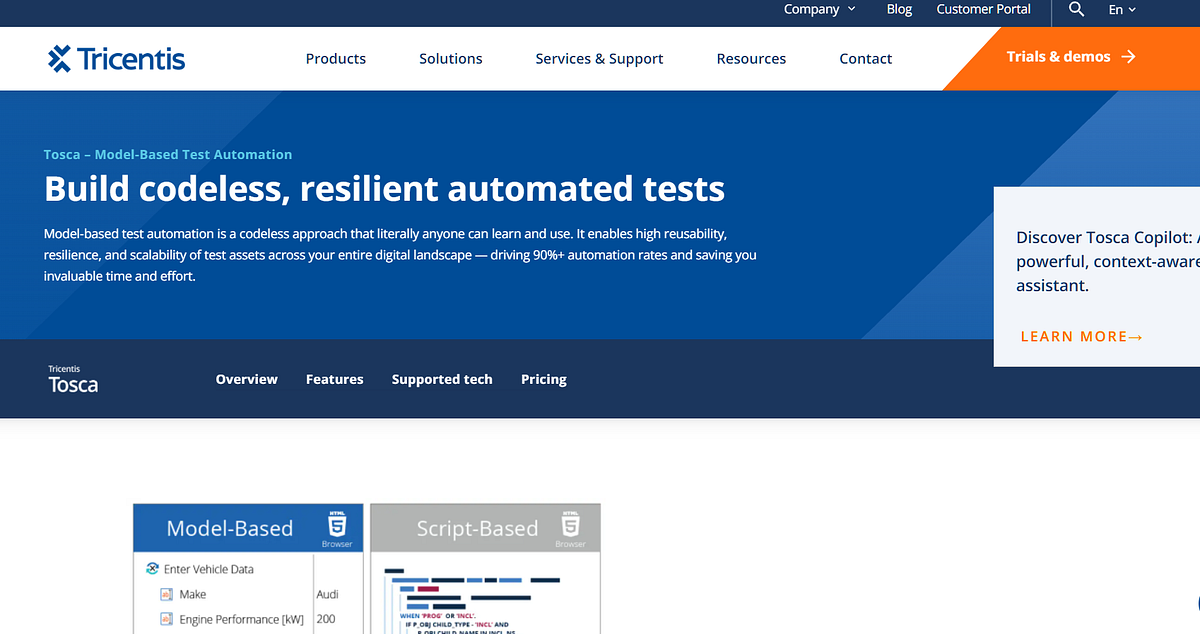Image resolution: width=1200 pixels, height=634 pixels.
Task: Open the Resources menu
Action: click(x=751, y=59)
